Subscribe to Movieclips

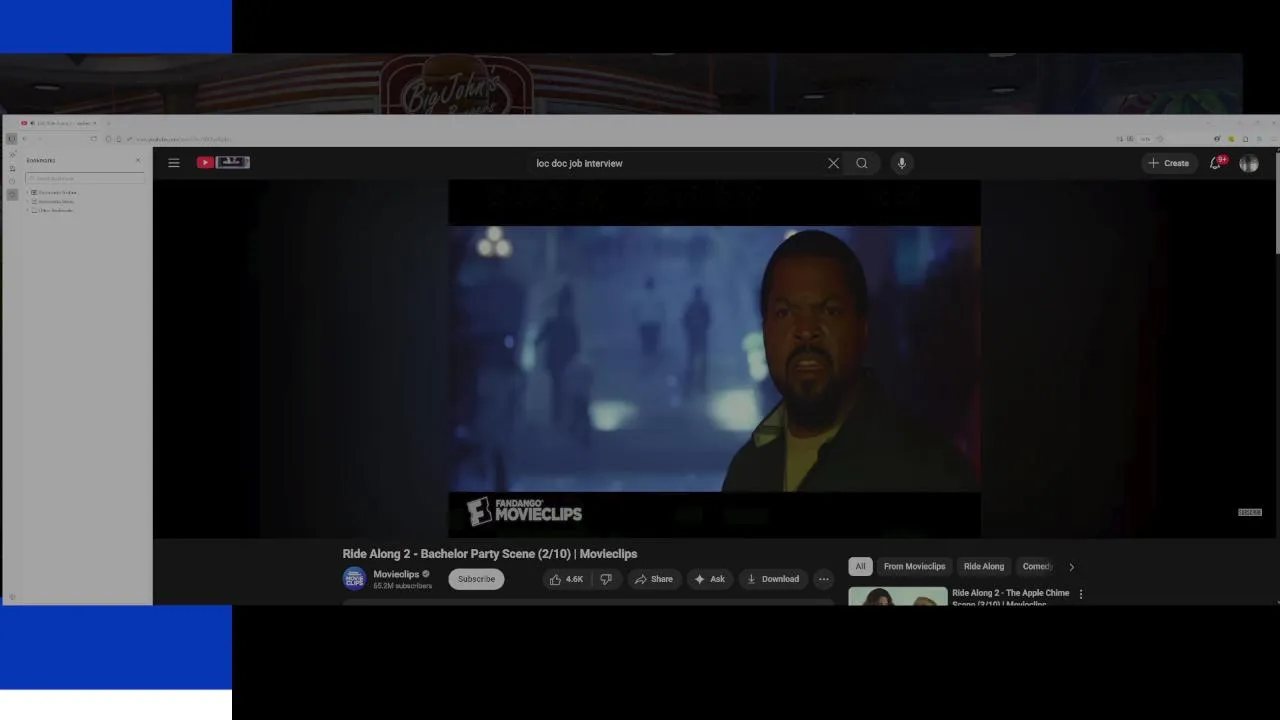click(x=476, y=579)
